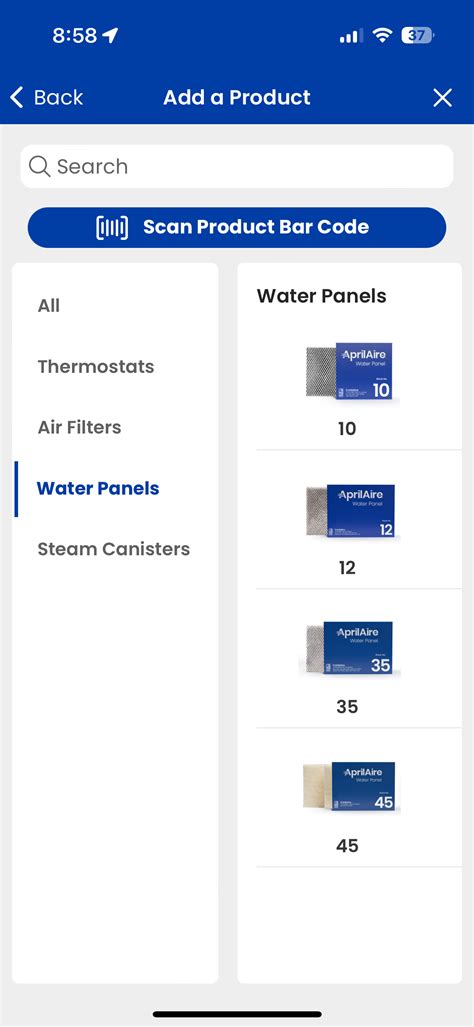Viewport: 474px width, 1027px height.
Task: Click the magnifying glass search icon
Action: coord(39,166)
